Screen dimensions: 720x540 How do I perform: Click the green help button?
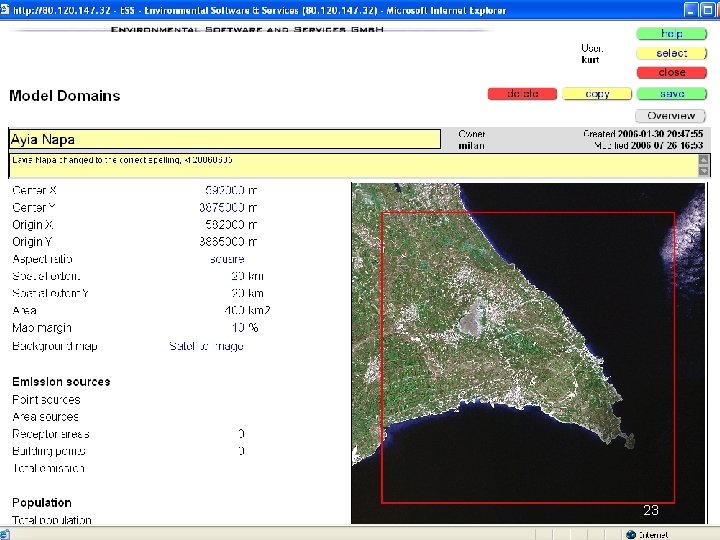(x=671, y=34)
